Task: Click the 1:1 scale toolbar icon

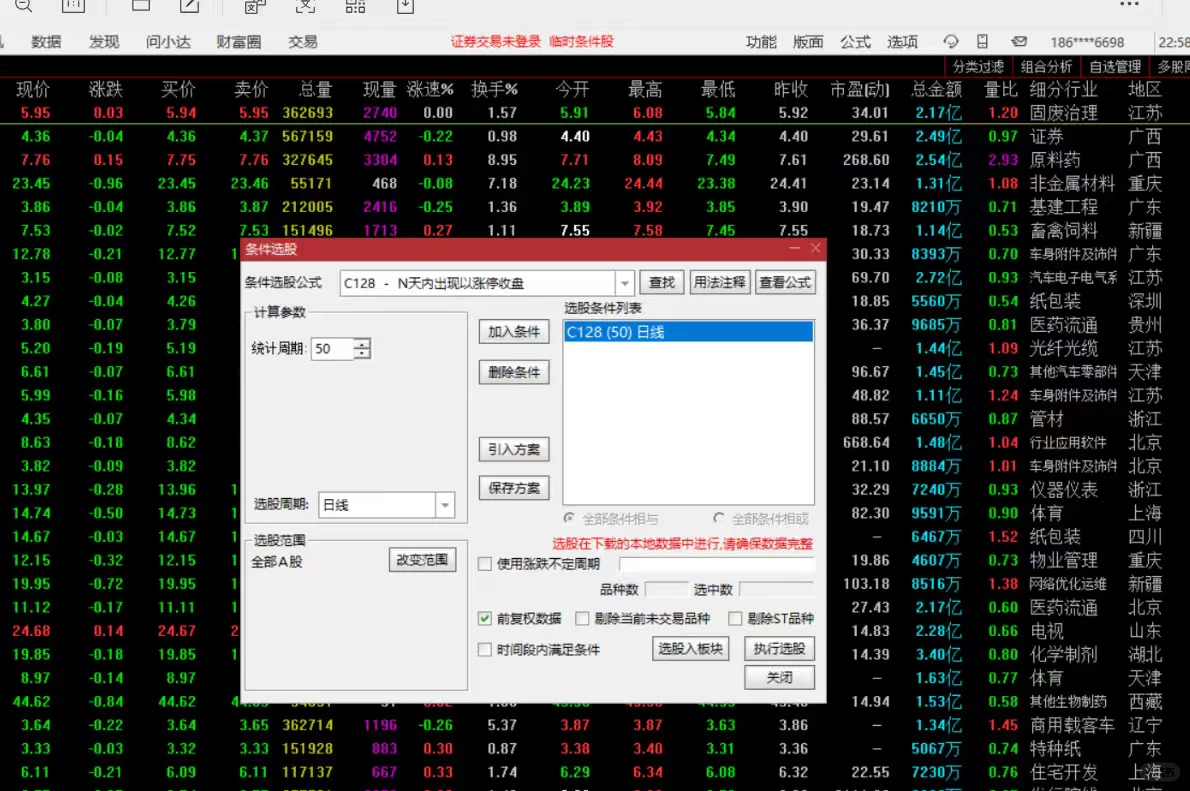Action: [x=75, y=8]
